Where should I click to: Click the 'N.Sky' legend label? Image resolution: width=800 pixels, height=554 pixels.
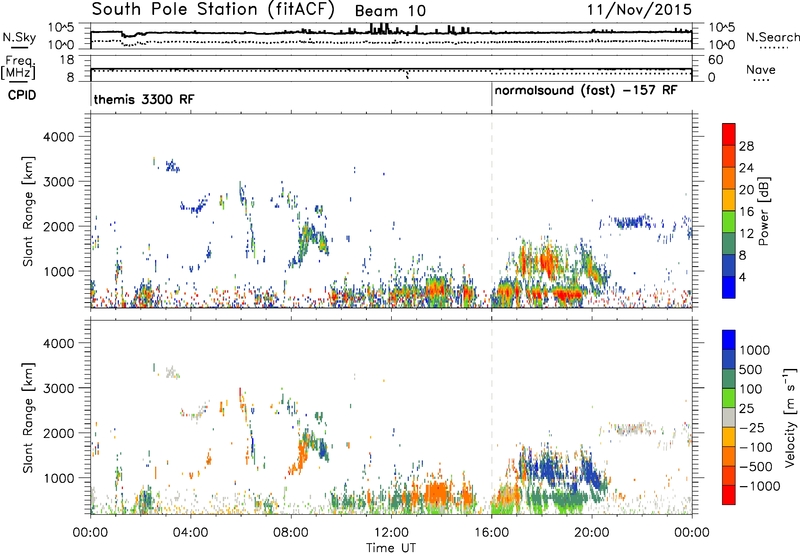pos(19,37)
